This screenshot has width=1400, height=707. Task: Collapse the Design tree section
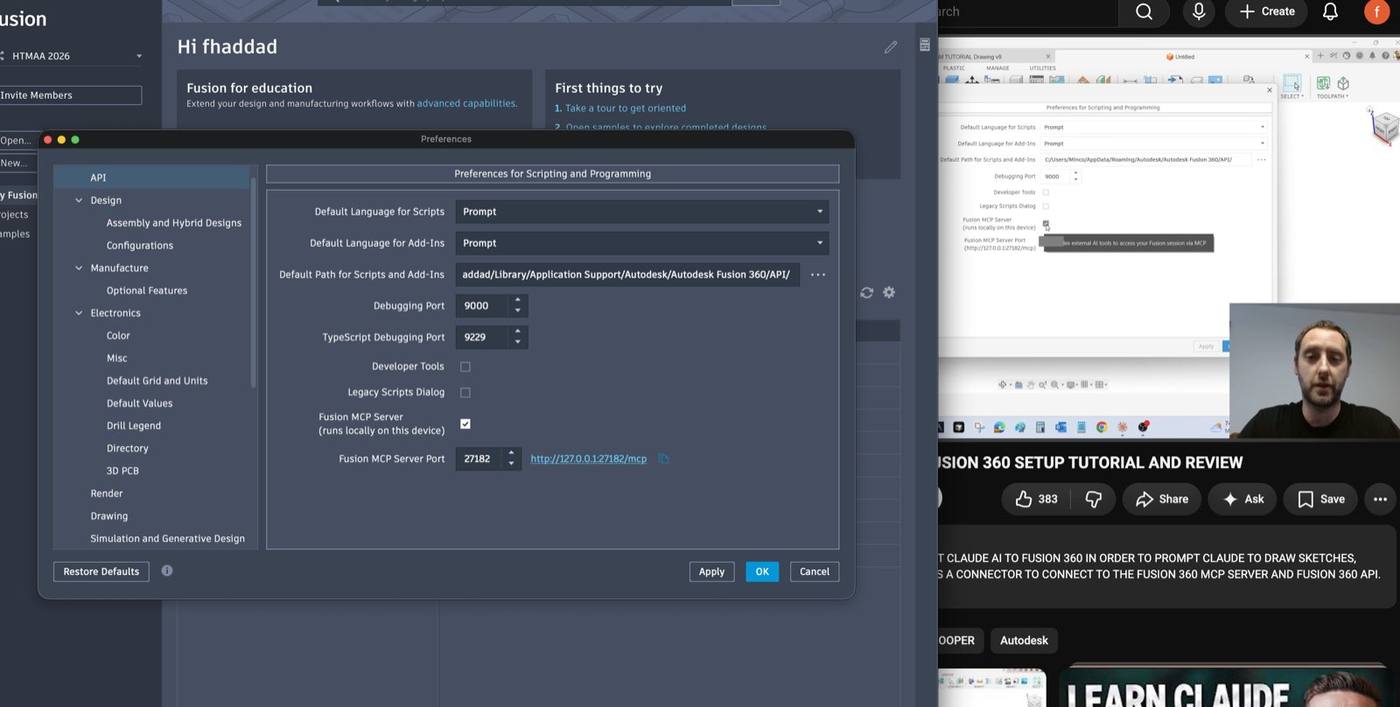click(79, 200)
